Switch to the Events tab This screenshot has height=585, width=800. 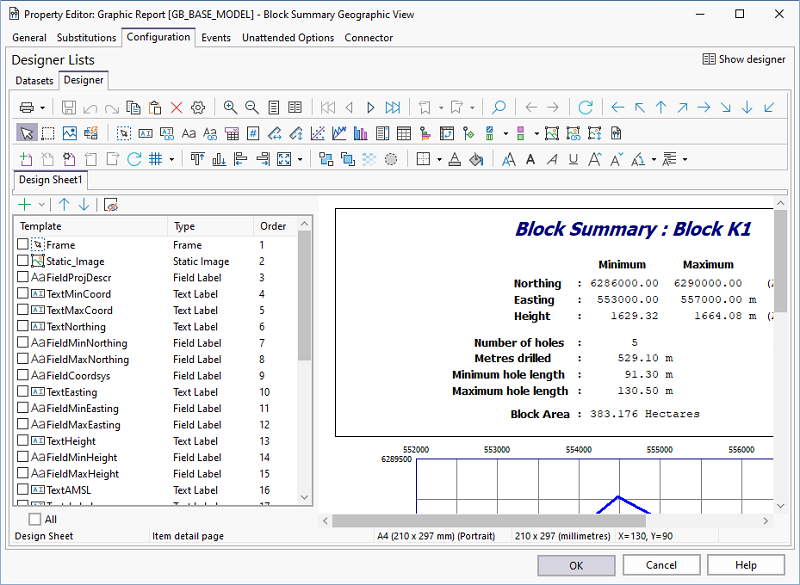tap(216, 38)
